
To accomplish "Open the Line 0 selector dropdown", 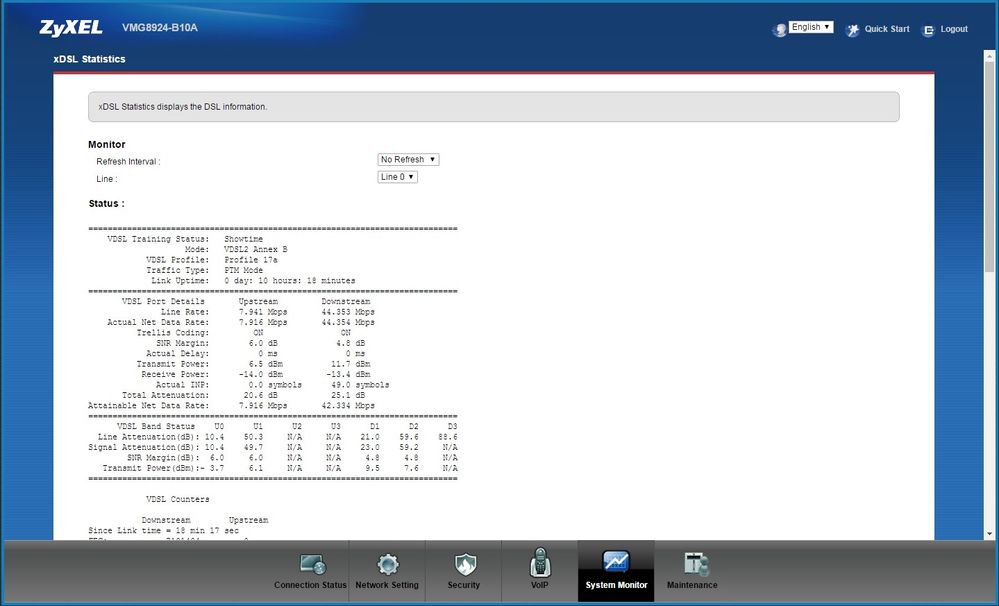I will click(x=398, y=177).
